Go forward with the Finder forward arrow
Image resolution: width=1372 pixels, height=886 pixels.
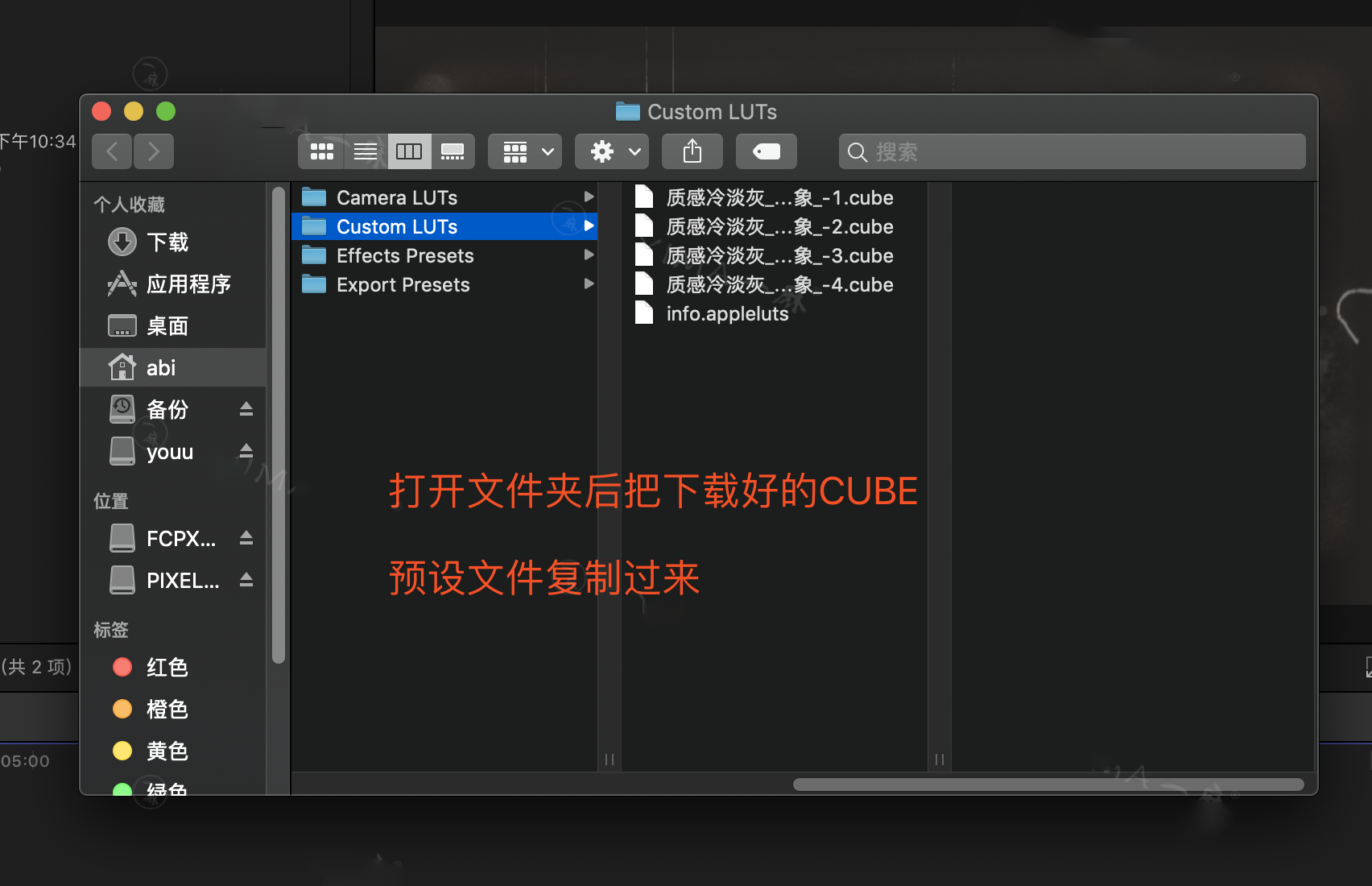click(x=154, y=151)
